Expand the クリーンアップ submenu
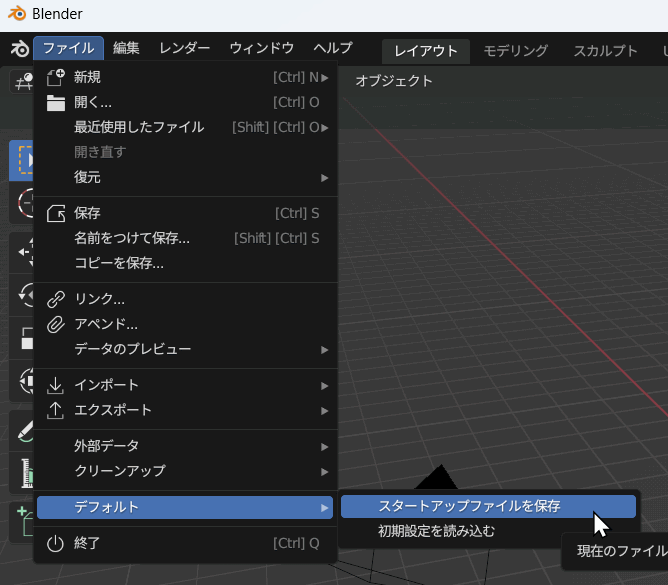This screenshot has width=668, height=585. pos(185,471)
